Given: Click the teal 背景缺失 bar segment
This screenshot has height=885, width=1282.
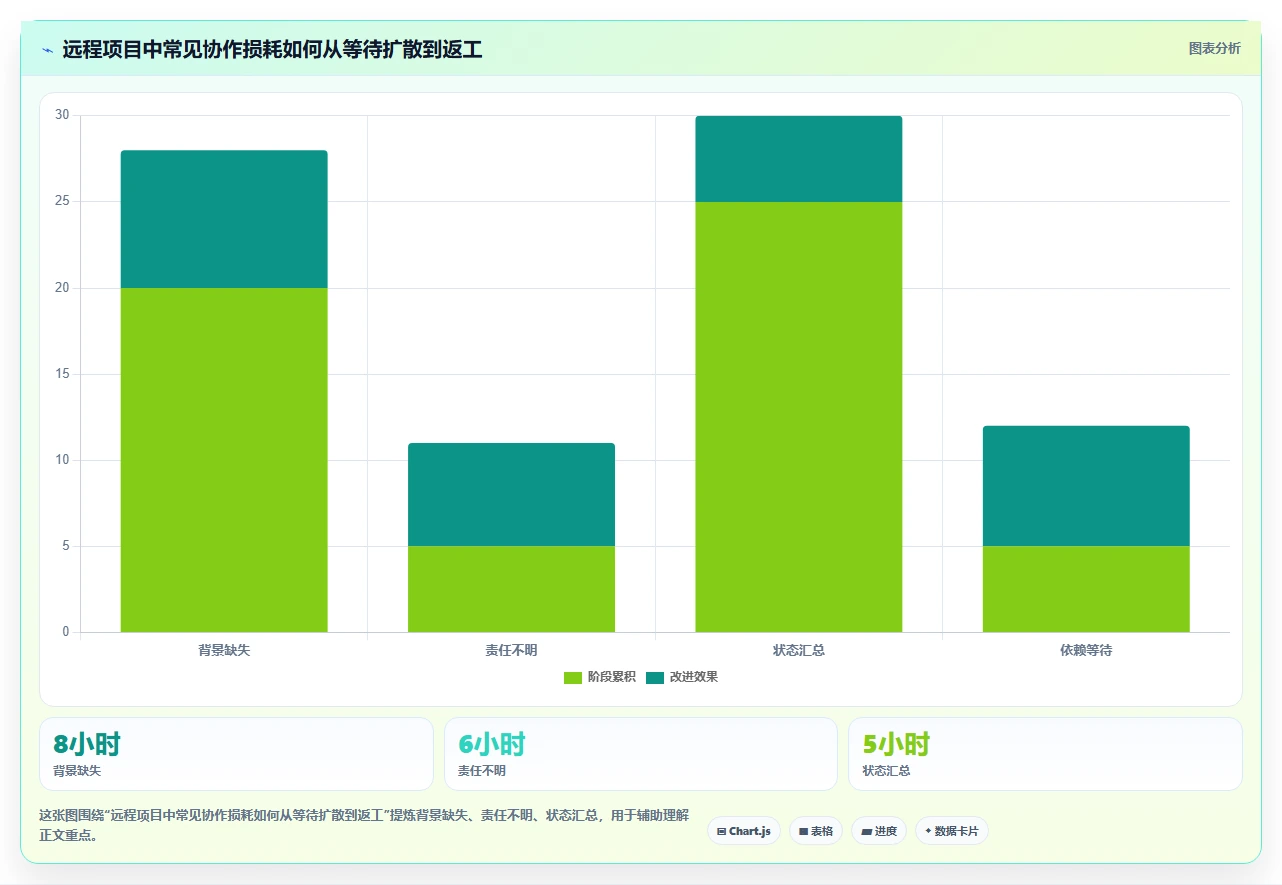Looking at the screenshot, I should [x=224, y=219].
